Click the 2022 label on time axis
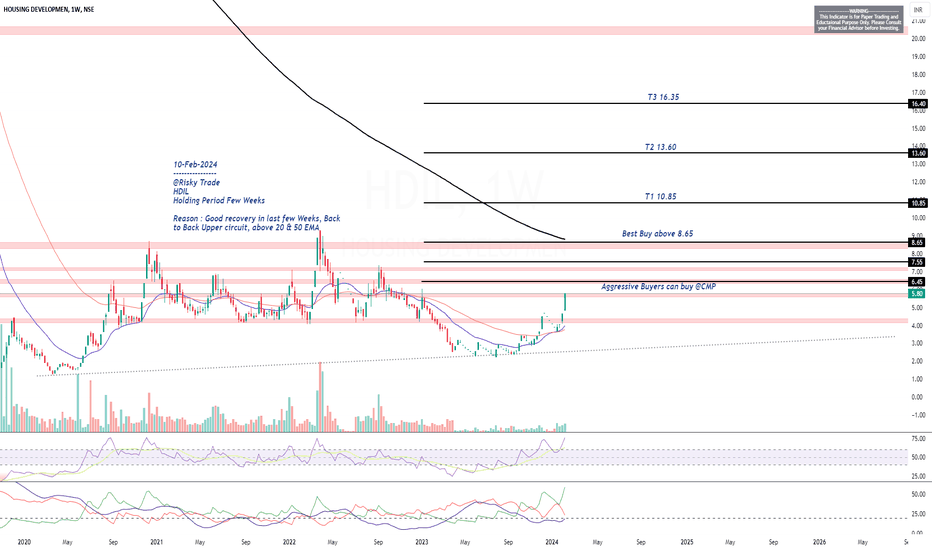This screenshot has width=932, height=550. pos(289,542)
